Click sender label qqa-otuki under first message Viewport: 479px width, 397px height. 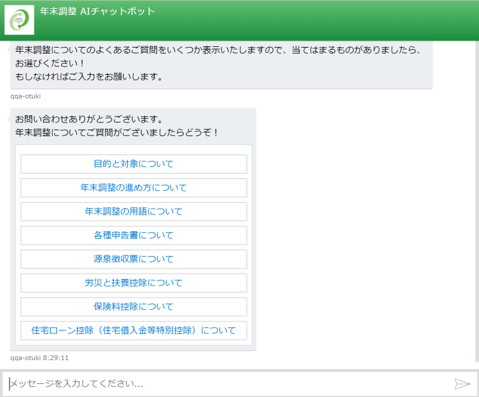click(x=25, y=96)
